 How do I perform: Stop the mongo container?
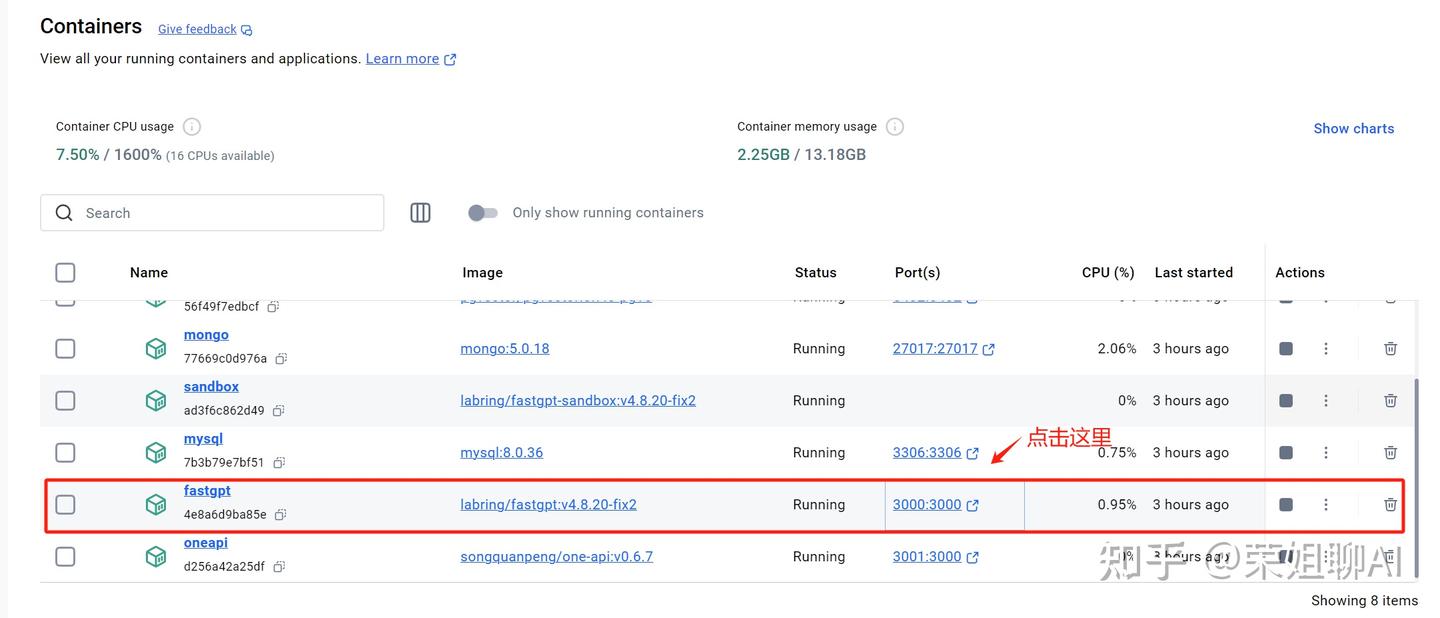tap(1286, 348)
